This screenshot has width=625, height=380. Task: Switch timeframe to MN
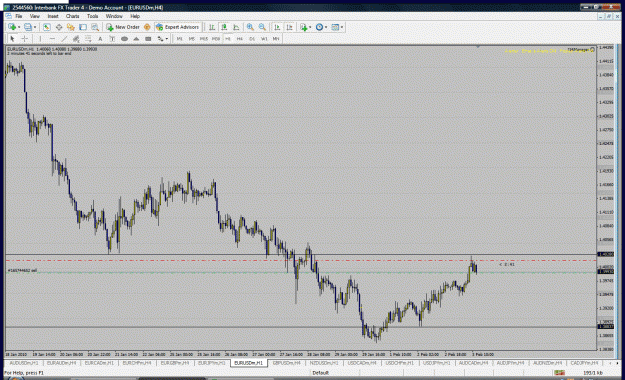pos(276,39)
